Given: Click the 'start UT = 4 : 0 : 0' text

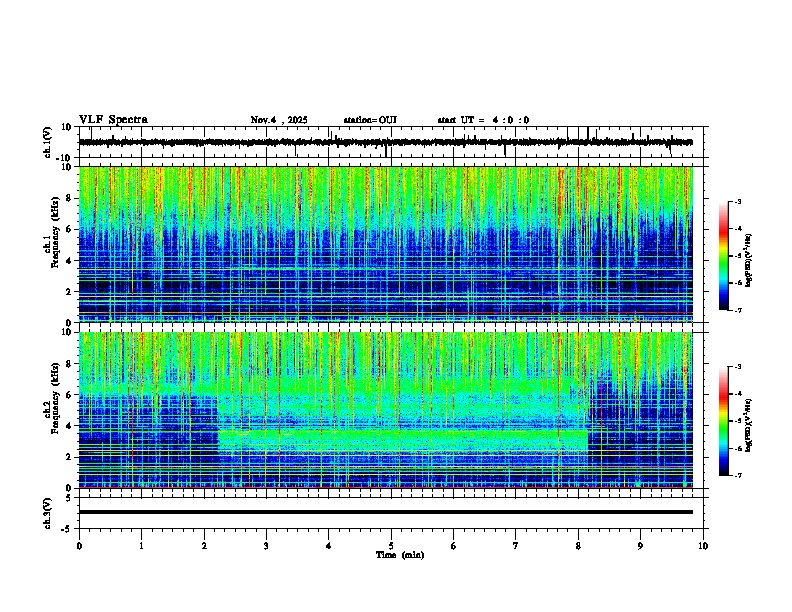Looking at the screenshot, I should 483,120.
